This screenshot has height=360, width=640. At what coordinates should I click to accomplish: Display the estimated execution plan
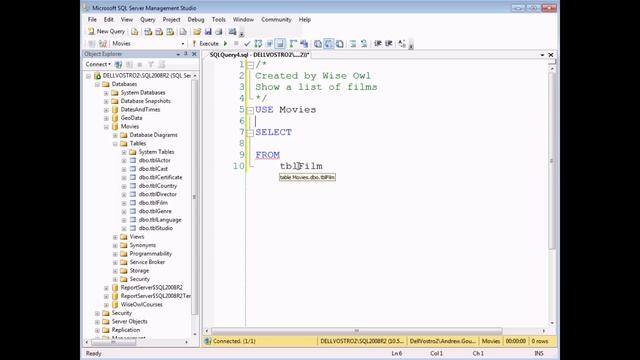pos(258,43)
